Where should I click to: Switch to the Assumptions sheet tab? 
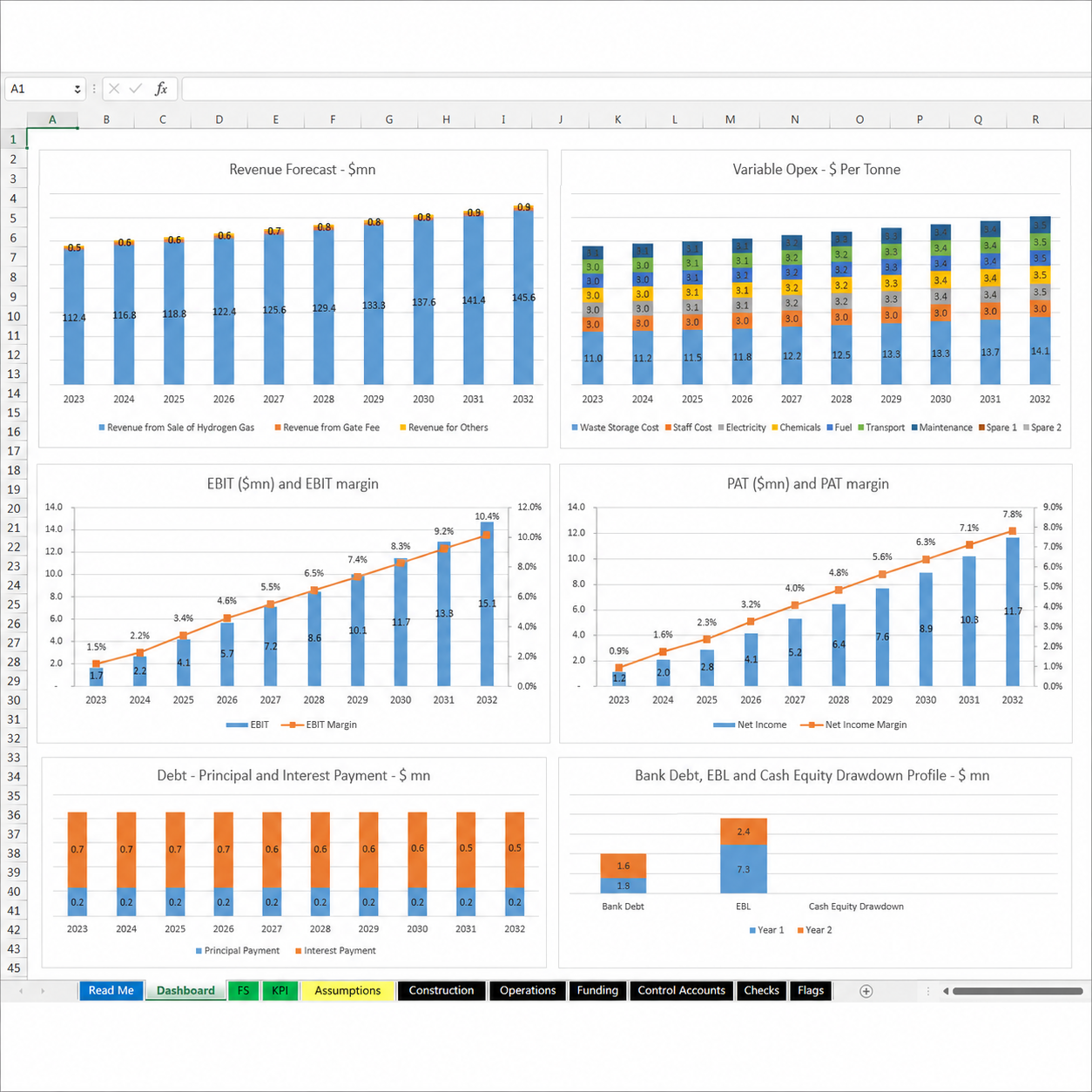347,990
